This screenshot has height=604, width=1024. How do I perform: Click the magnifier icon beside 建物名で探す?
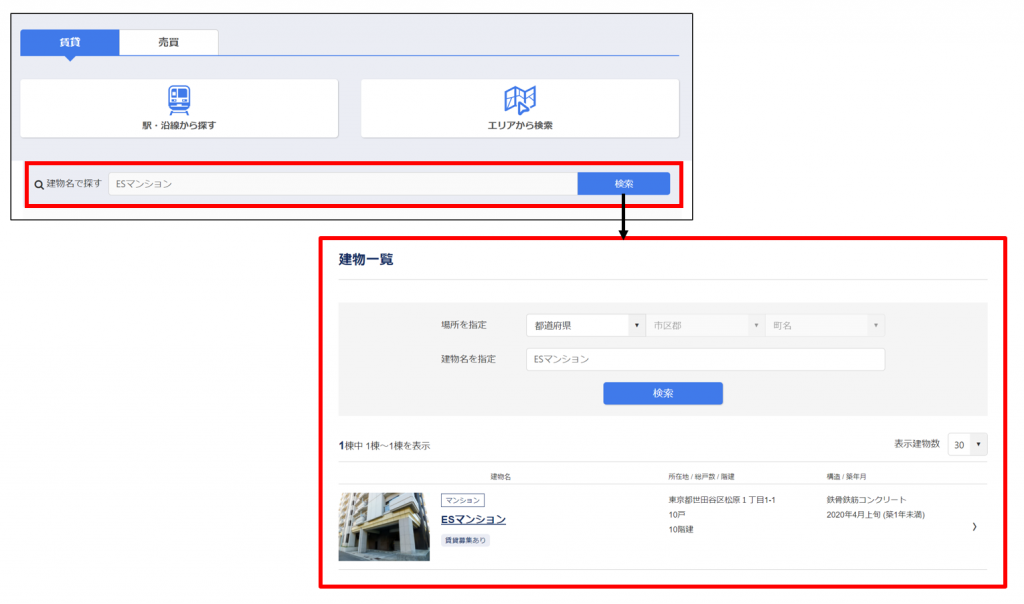(39, 185)
